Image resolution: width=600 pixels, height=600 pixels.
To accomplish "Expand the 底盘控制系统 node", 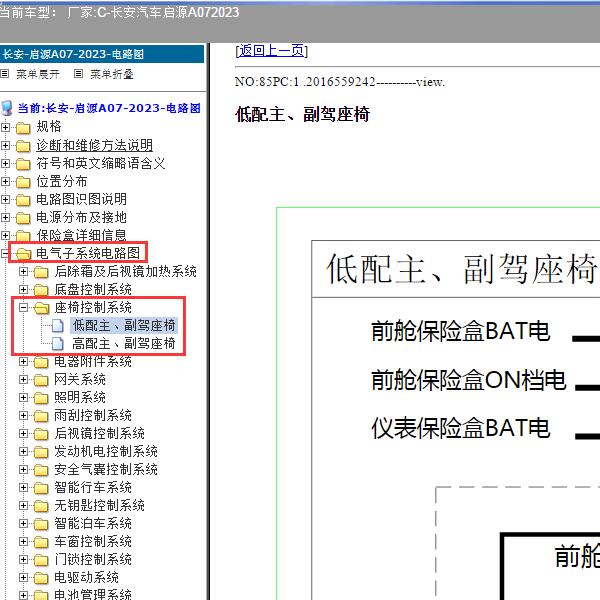I will [23, 289].
